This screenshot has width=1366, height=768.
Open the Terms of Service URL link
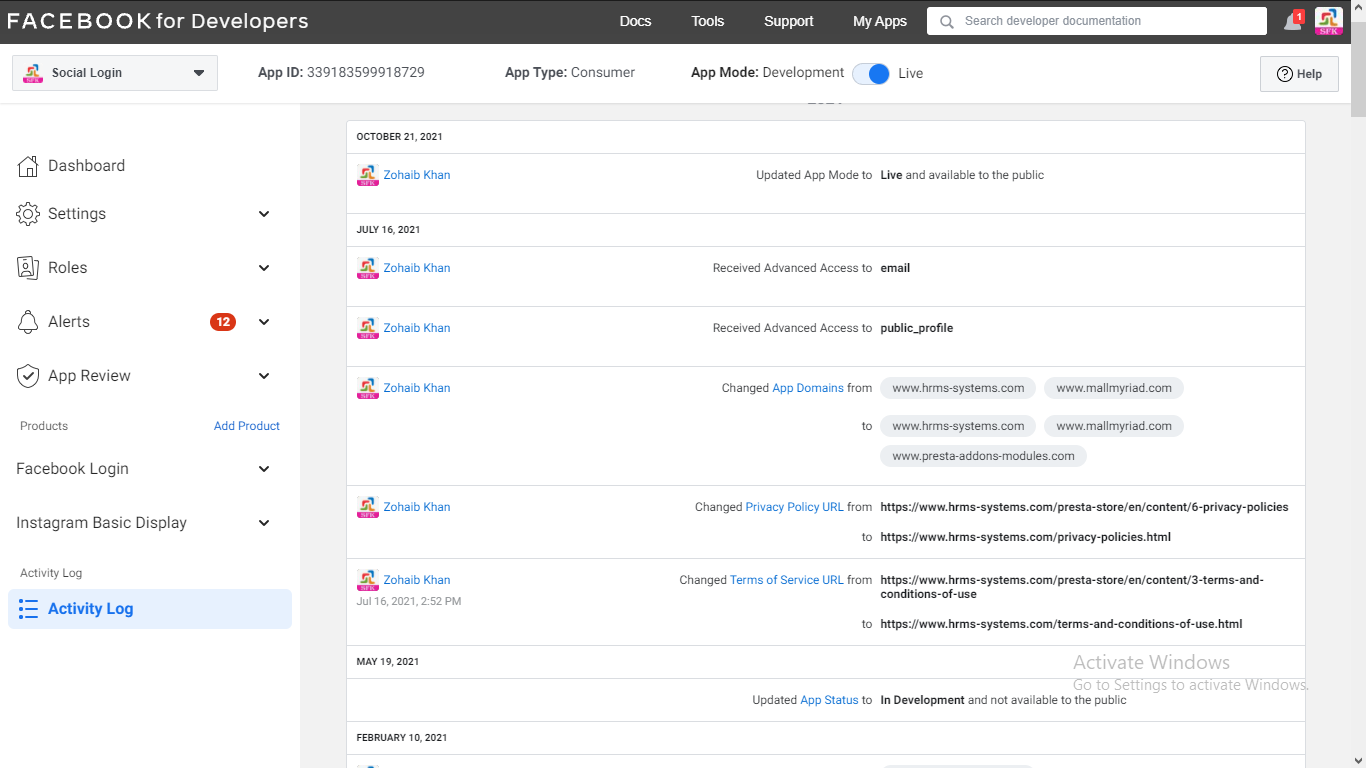click(787, 580)
